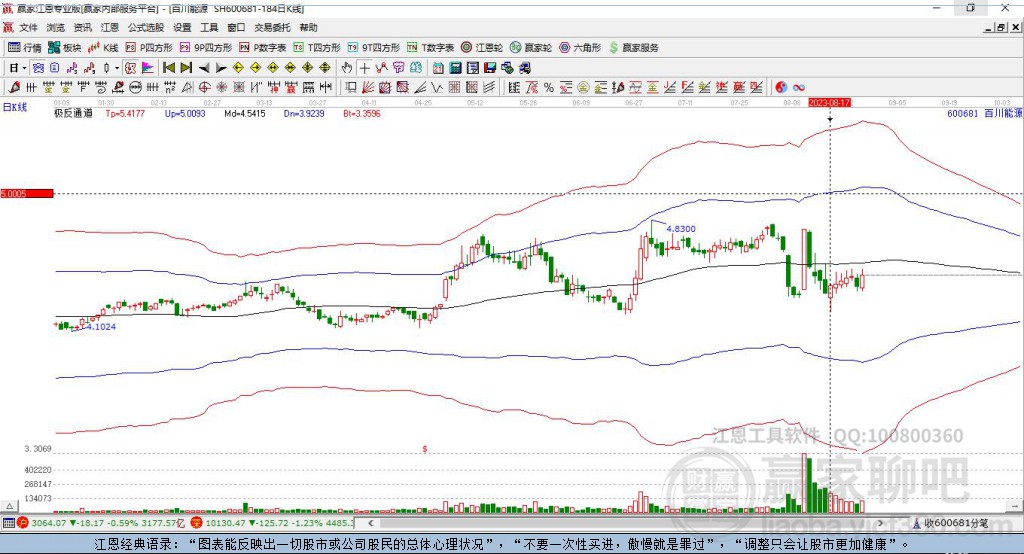Open the 资讯 menu
This screenshot has width=1024, height=554.
[x=82, y=27]
